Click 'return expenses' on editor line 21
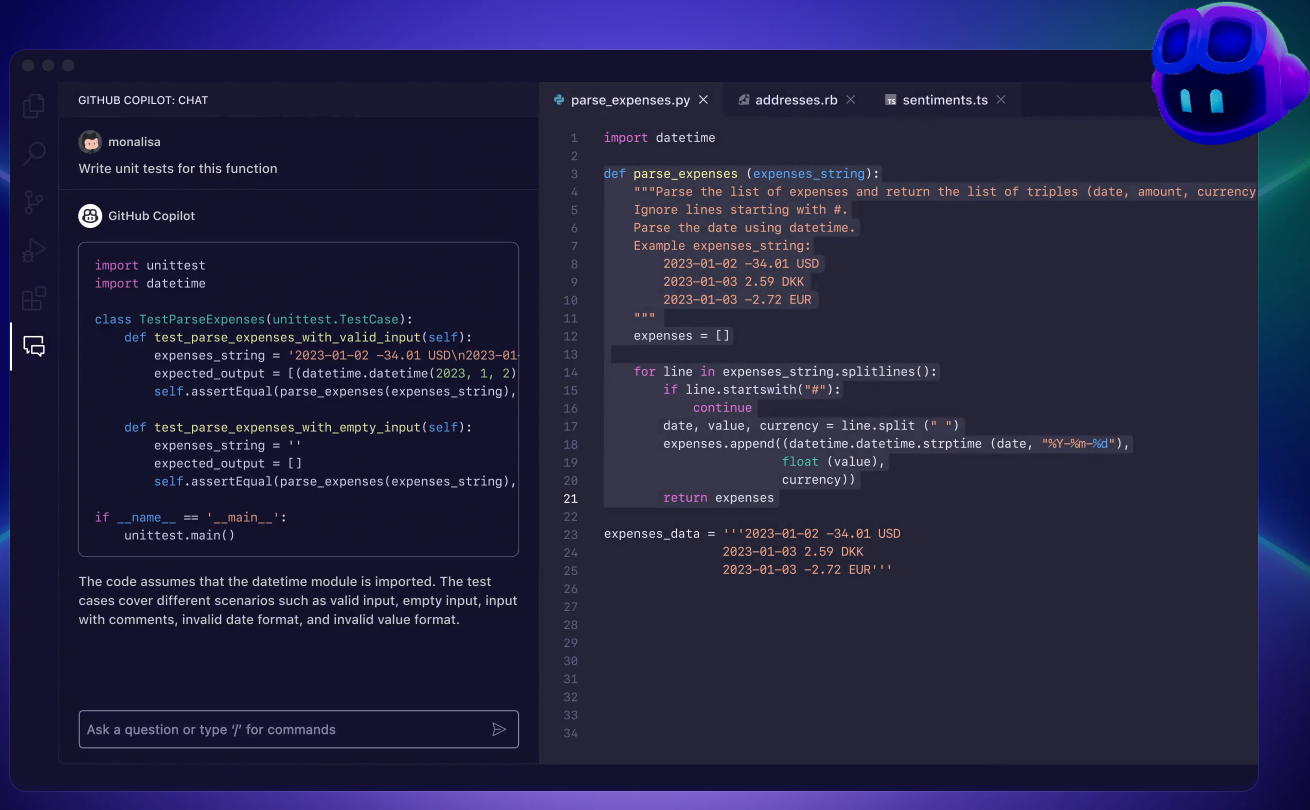 click(718, 497)
